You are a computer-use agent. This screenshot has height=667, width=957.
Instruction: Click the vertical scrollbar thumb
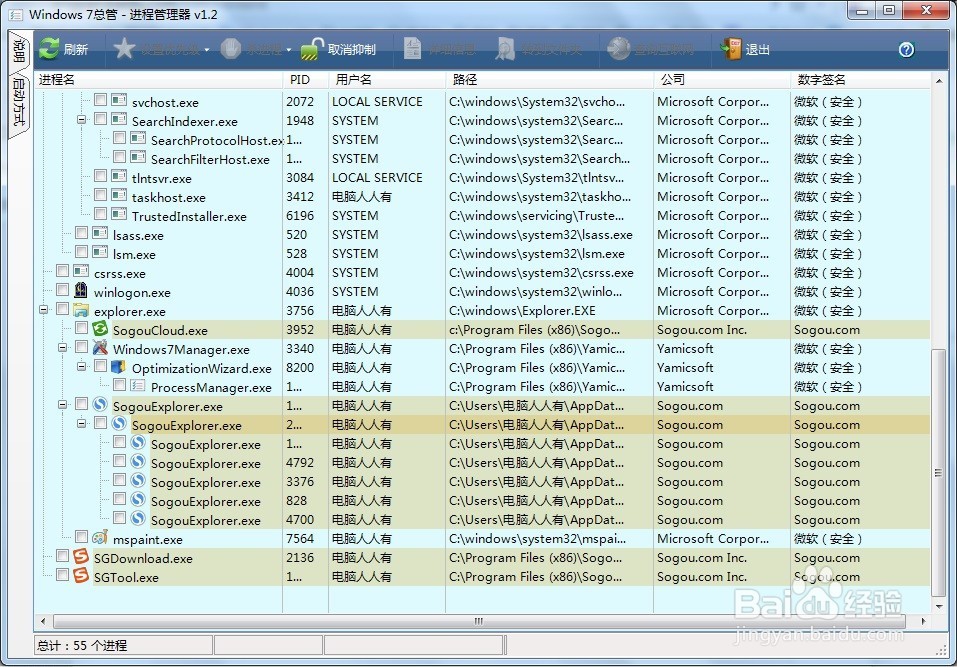pyautogui.click(x=938, y=472)
